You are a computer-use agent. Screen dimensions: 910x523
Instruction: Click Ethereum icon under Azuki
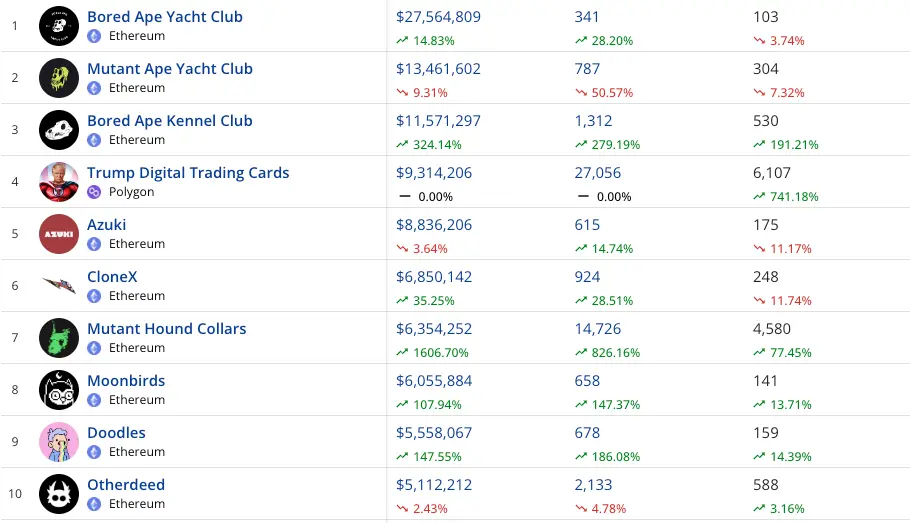(x=94, y=244)
